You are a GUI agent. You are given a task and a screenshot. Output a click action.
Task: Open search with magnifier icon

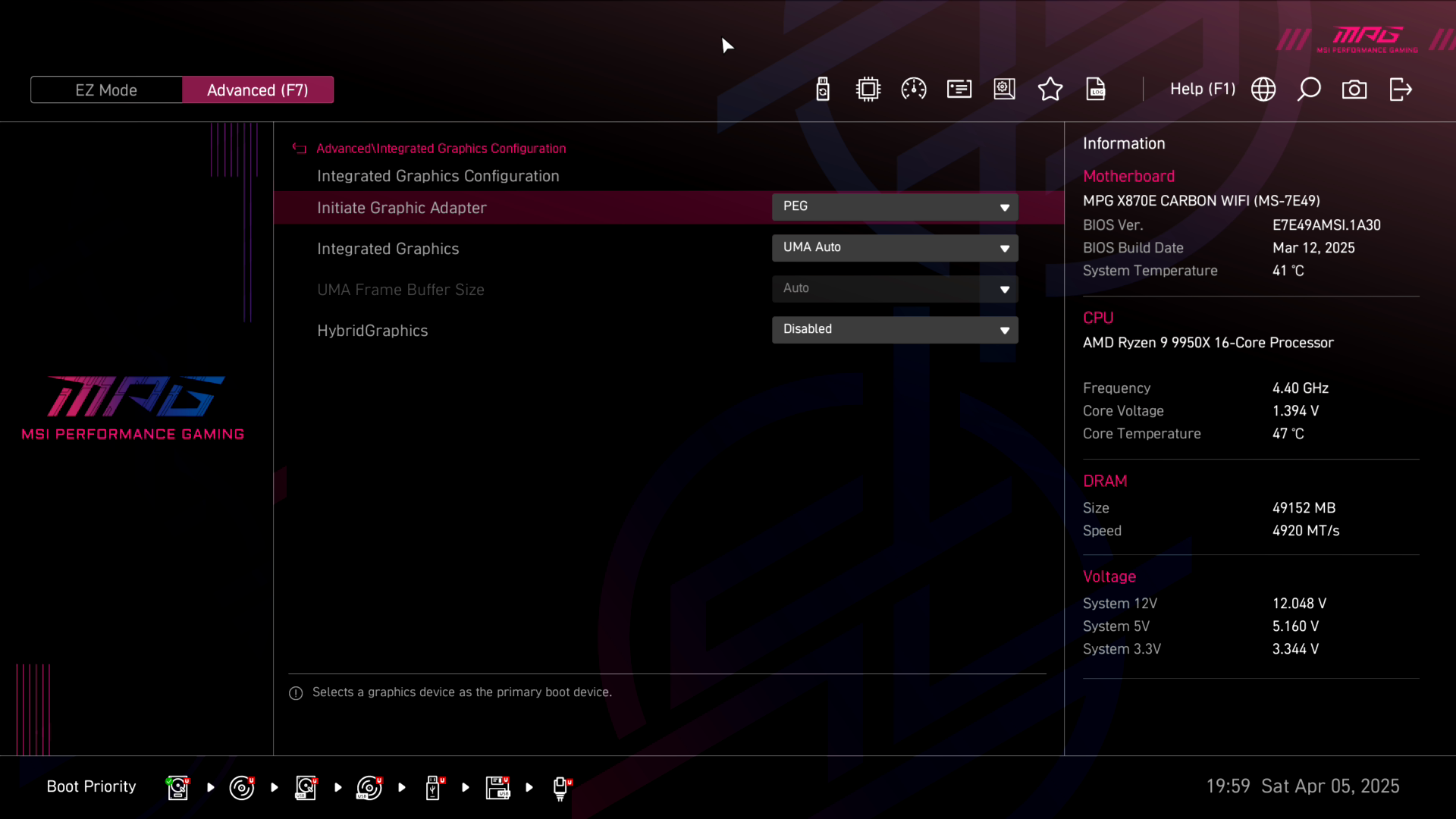pos(1309,89)
